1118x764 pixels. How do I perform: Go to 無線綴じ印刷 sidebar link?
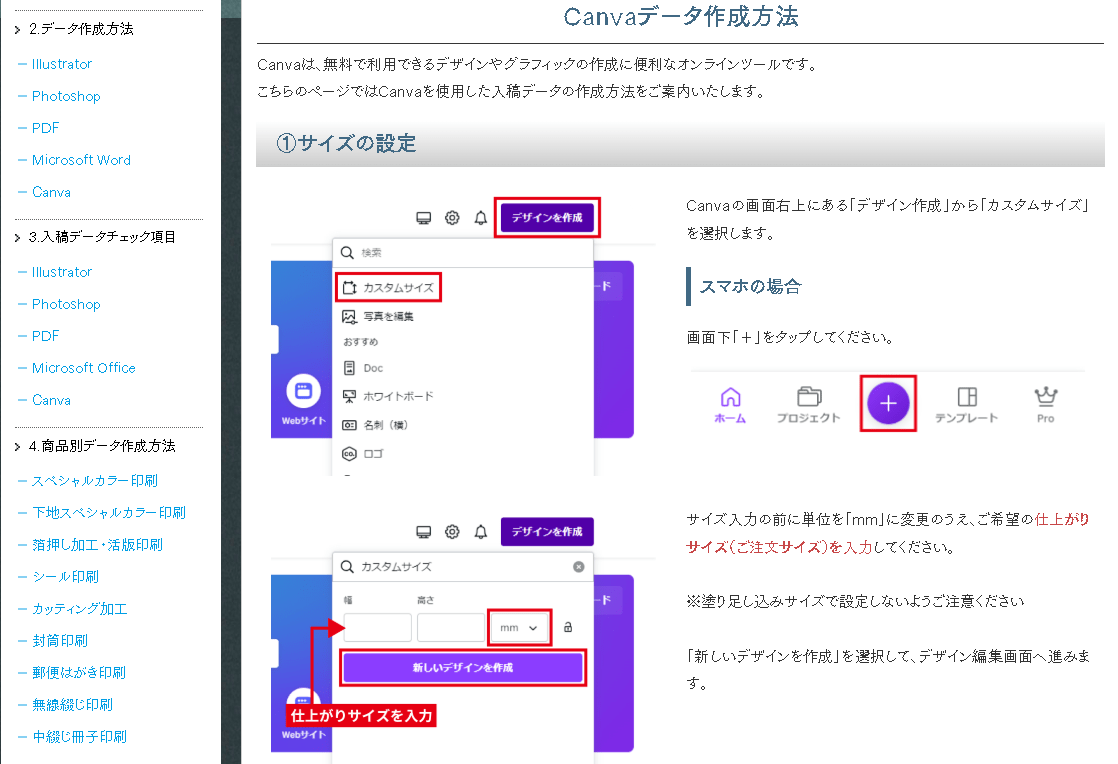(x=72, y=705)
